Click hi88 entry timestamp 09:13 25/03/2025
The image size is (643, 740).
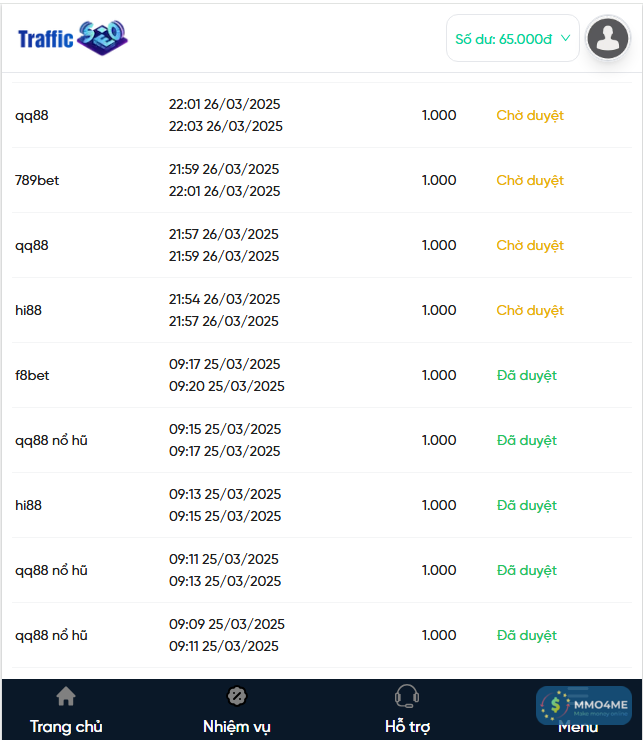pyautogui.click(x=225, y=494)
